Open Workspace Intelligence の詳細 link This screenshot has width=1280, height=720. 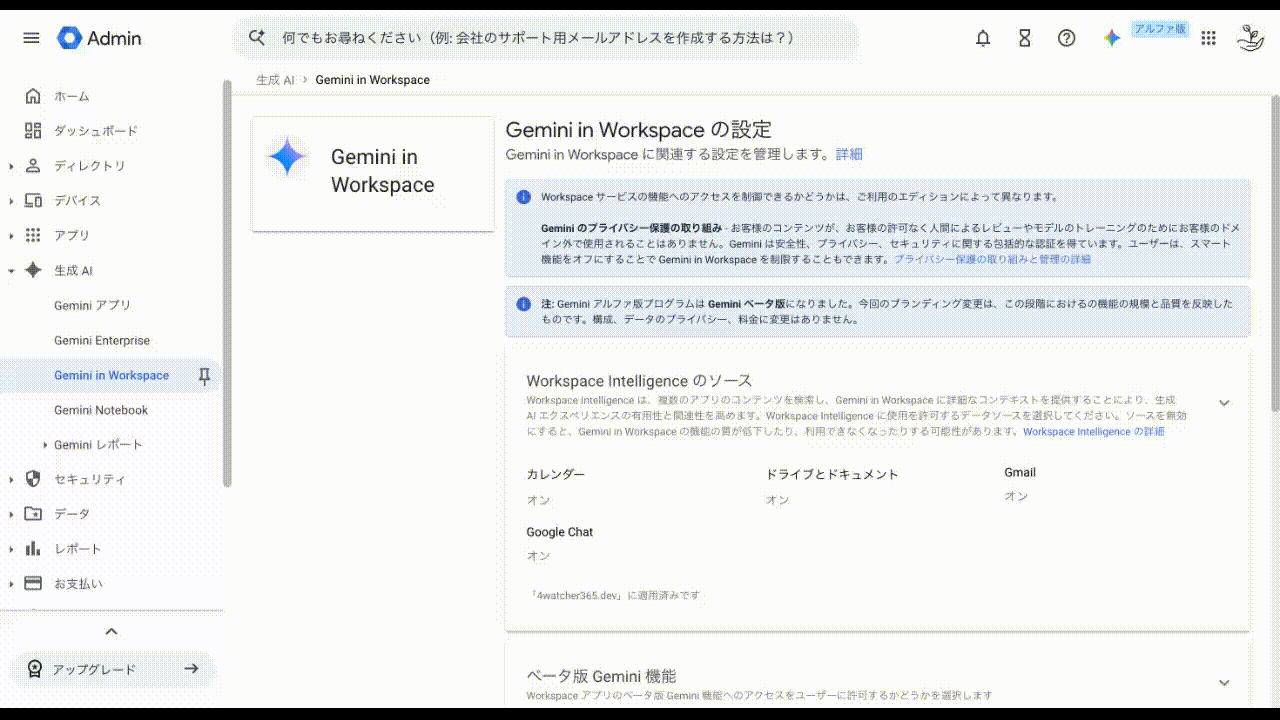(x=1094, y=432)
